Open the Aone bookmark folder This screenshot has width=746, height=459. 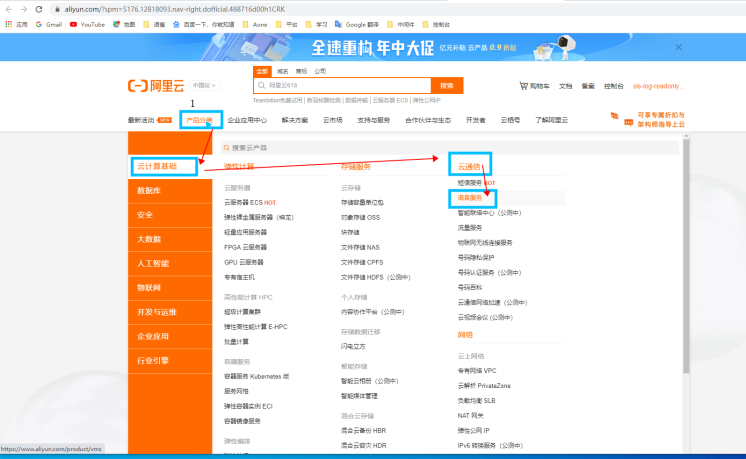[255, 24]
